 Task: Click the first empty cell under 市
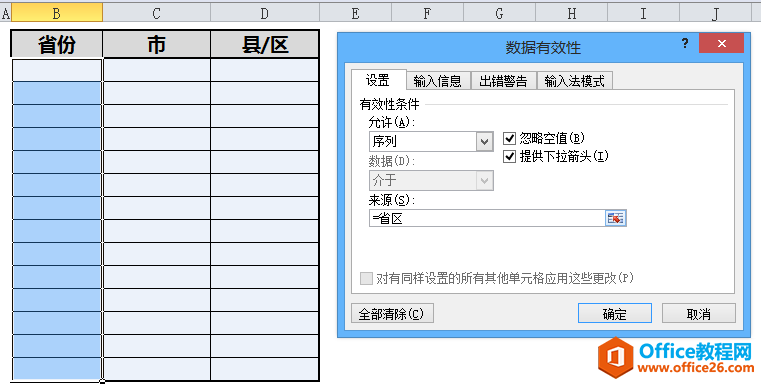click(x=156, y=70)
